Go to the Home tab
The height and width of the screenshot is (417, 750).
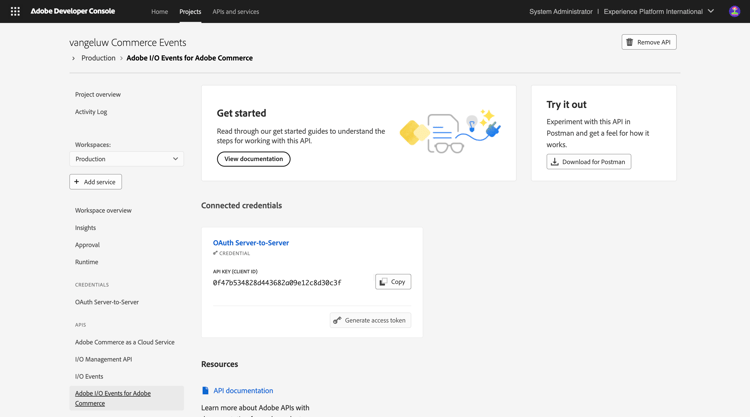pos(159,11)
